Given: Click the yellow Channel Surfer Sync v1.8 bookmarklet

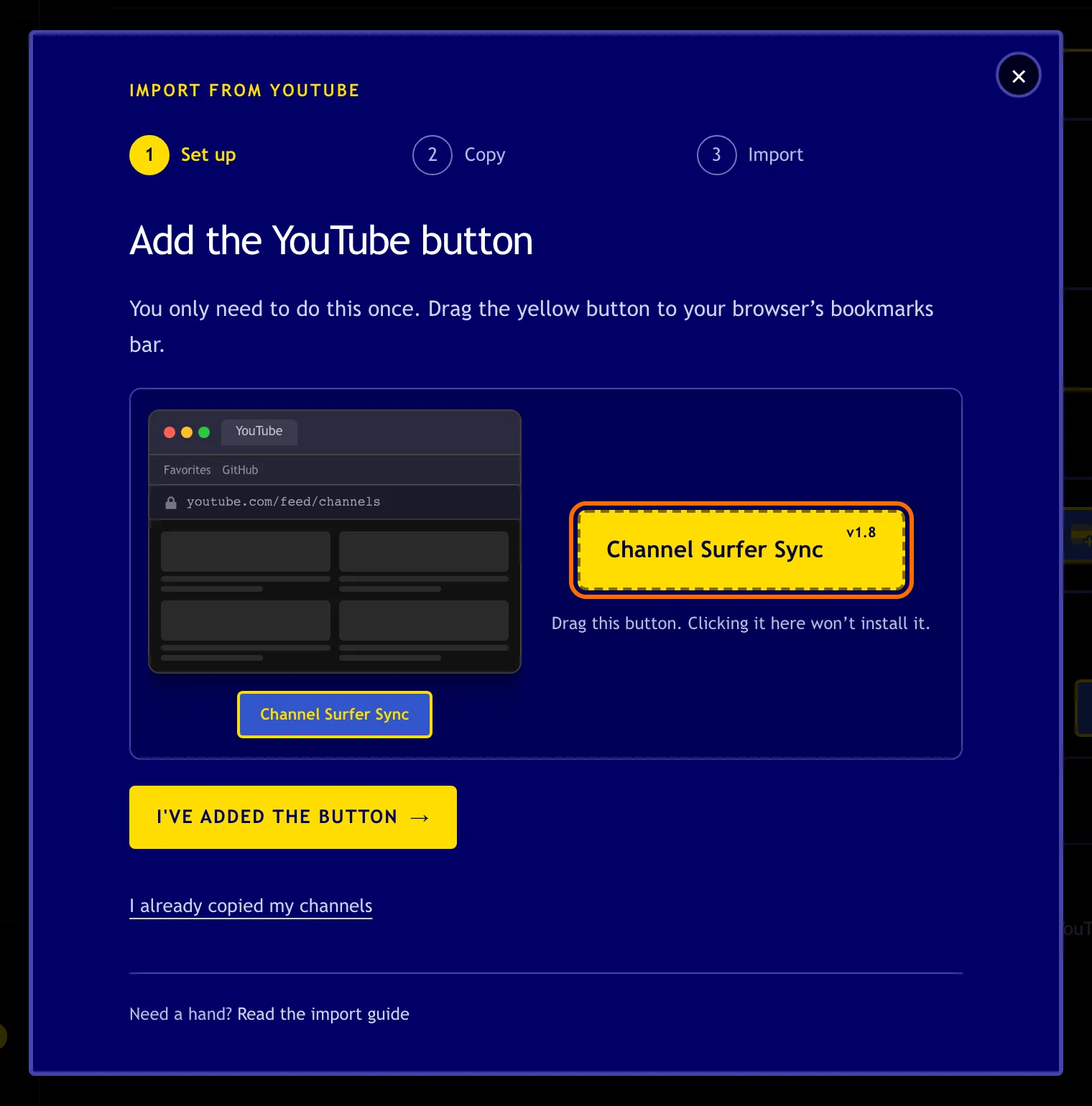Looking at the screenshot, I should [x=741, y=550].
